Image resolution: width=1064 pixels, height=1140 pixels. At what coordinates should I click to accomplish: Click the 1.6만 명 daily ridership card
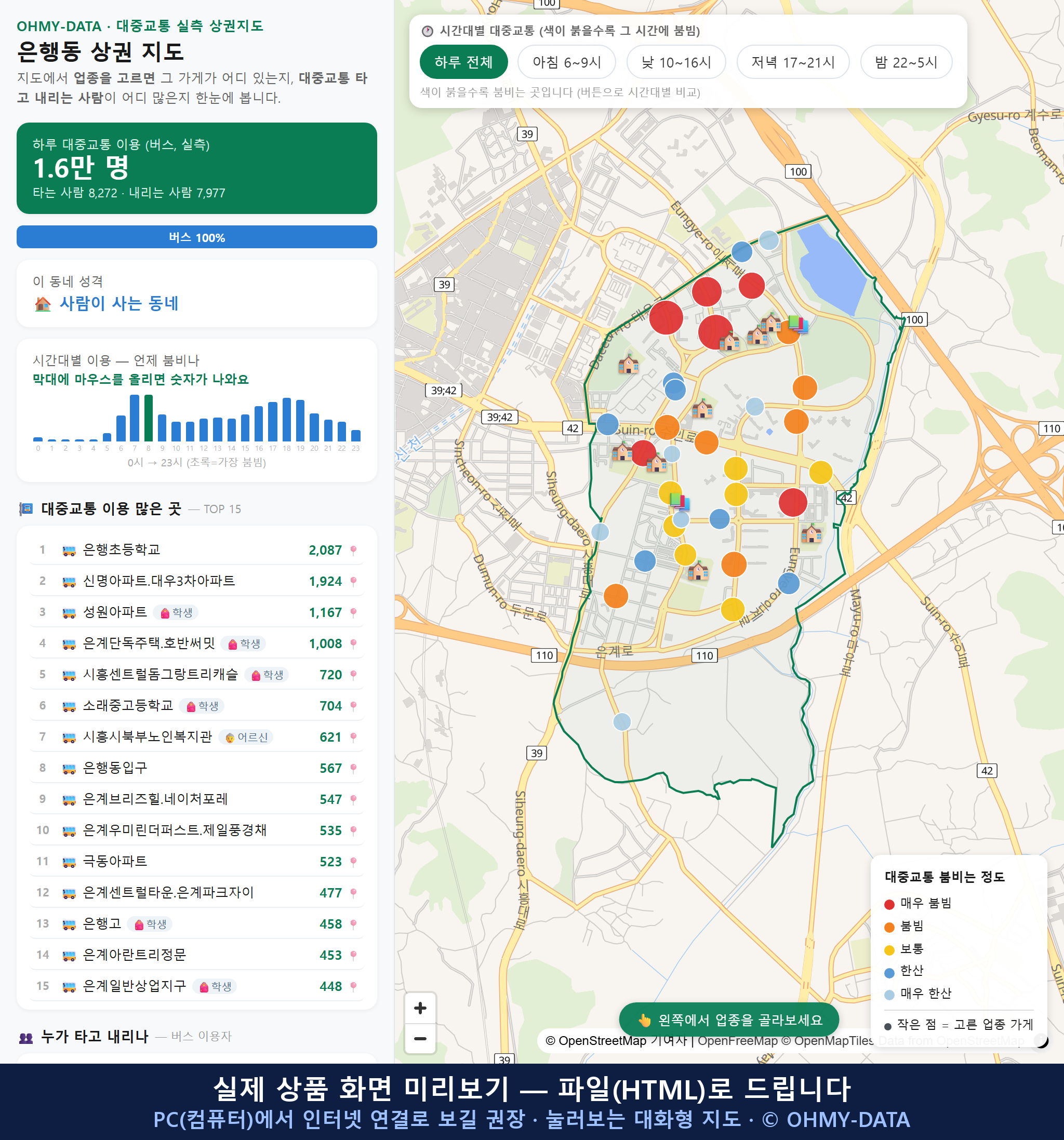(x=197, y=168)
